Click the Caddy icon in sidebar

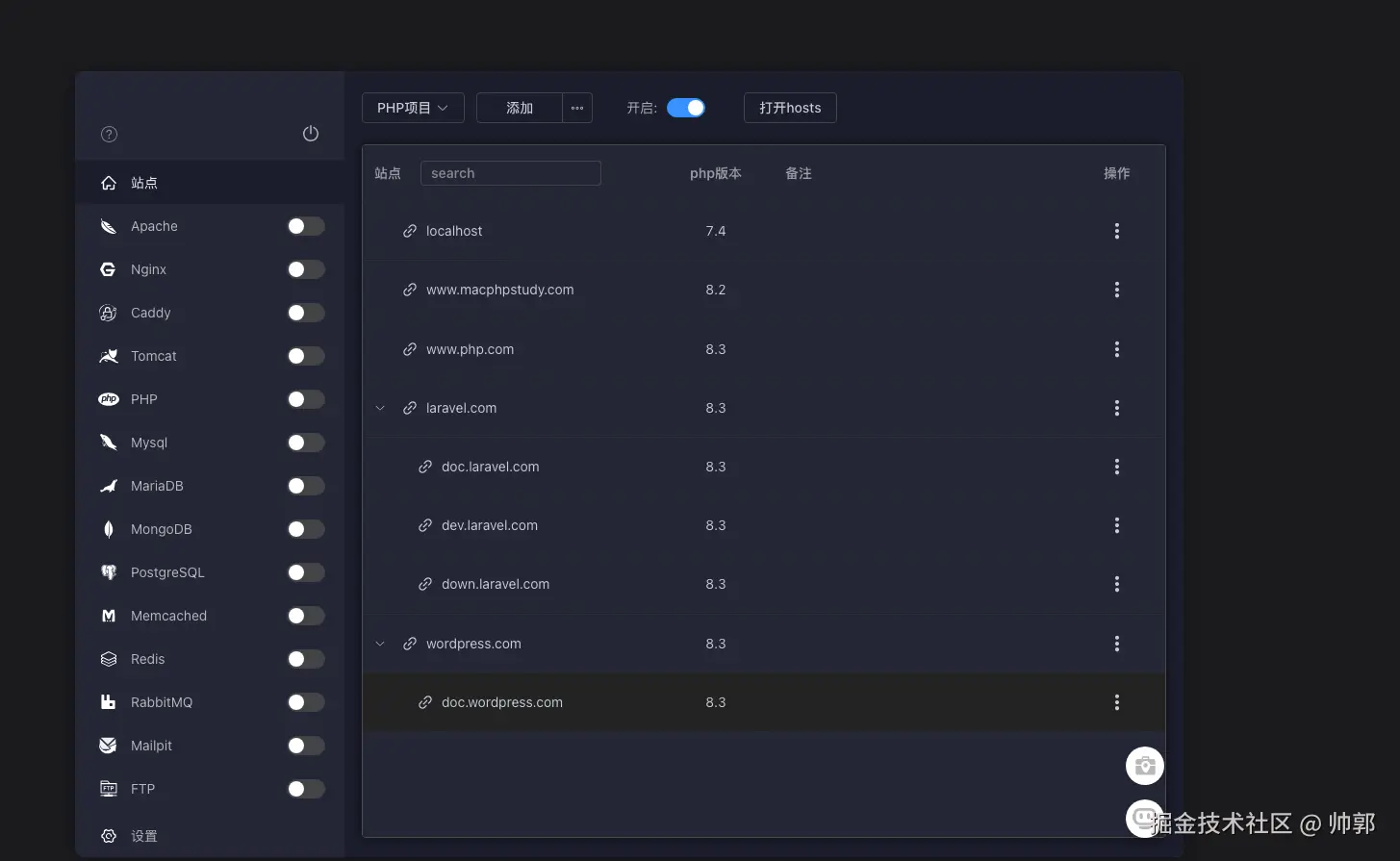[109, 313]
